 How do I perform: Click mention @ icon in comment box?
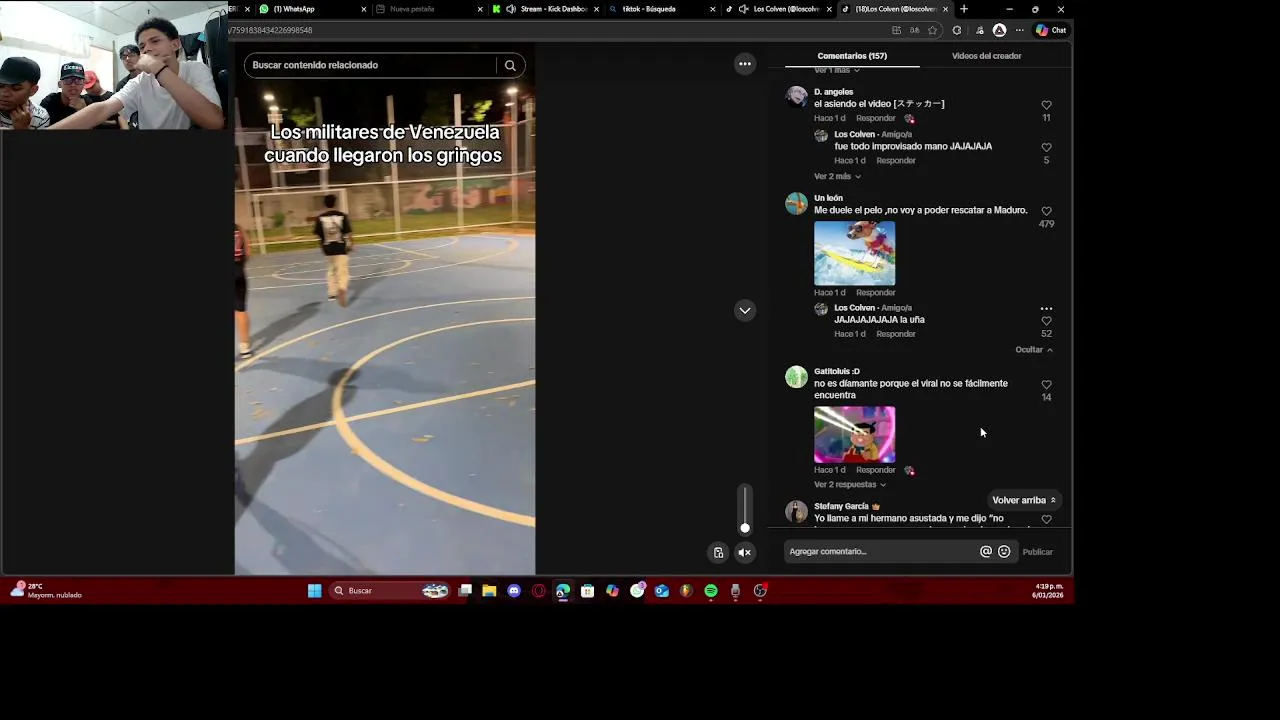[x=986, y=552]
